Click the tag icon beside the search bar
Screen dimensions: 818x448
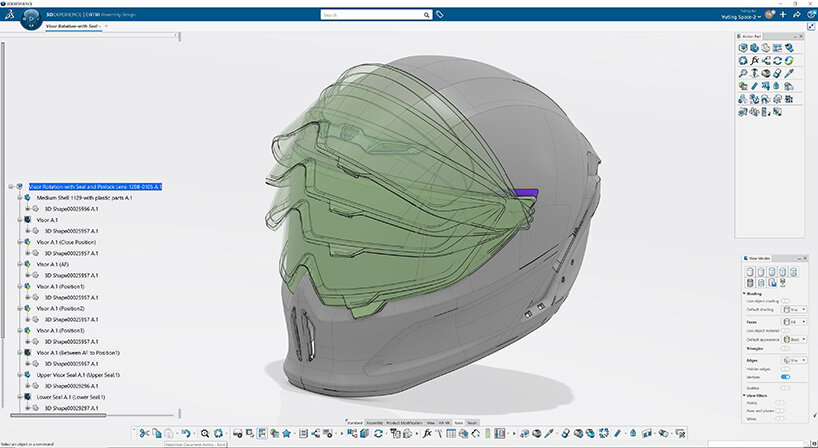click(x=440, y=15)
